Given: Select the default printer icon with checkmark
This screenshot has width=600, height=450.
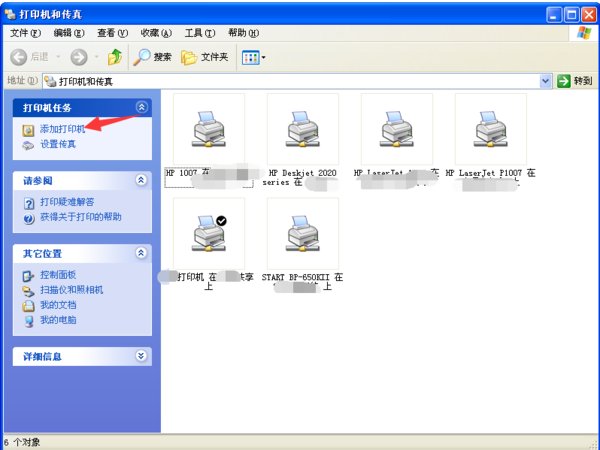Looking at the screenshot, I should pos(209,233).
